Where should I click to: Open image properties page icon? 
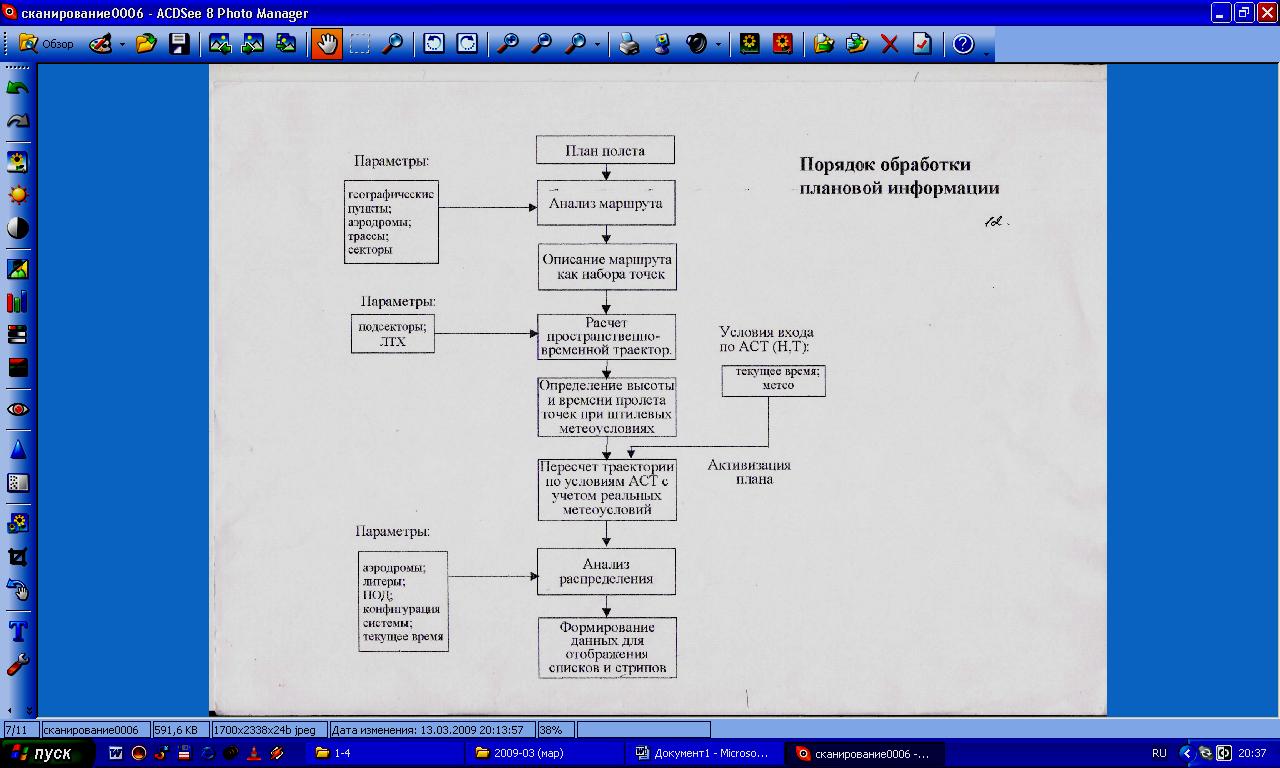coord(922,44)
